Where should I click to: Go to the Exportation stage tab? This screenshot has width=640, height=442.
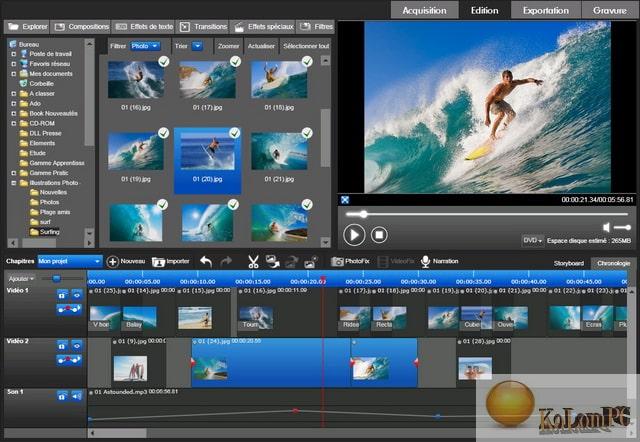(x=546, y=10)
